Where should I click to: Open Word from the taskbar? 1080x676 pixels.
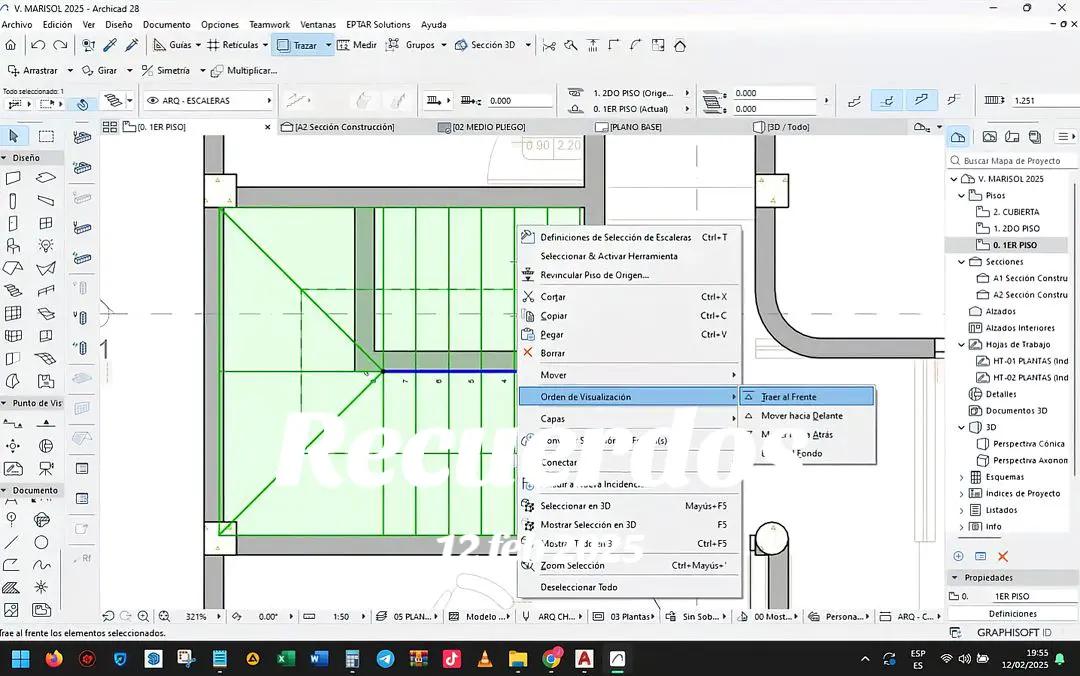pyautogui.click(x=318, y=659)
